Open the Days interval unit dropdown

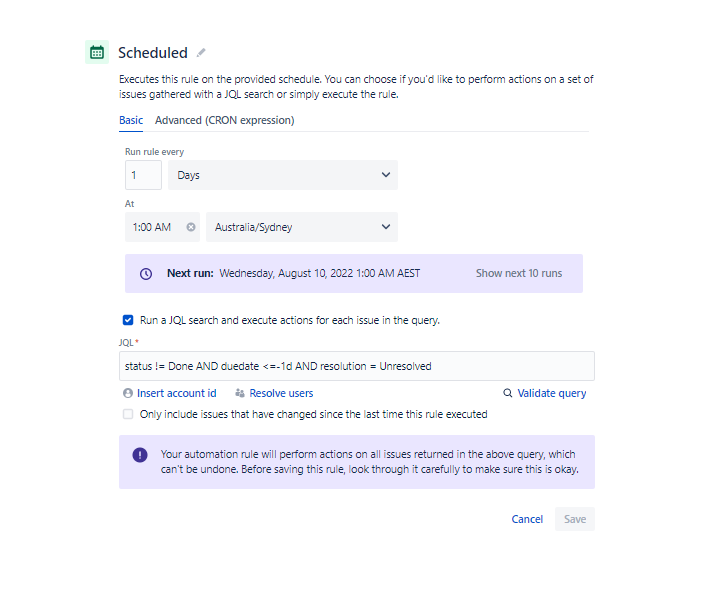[x=283, y=175]
